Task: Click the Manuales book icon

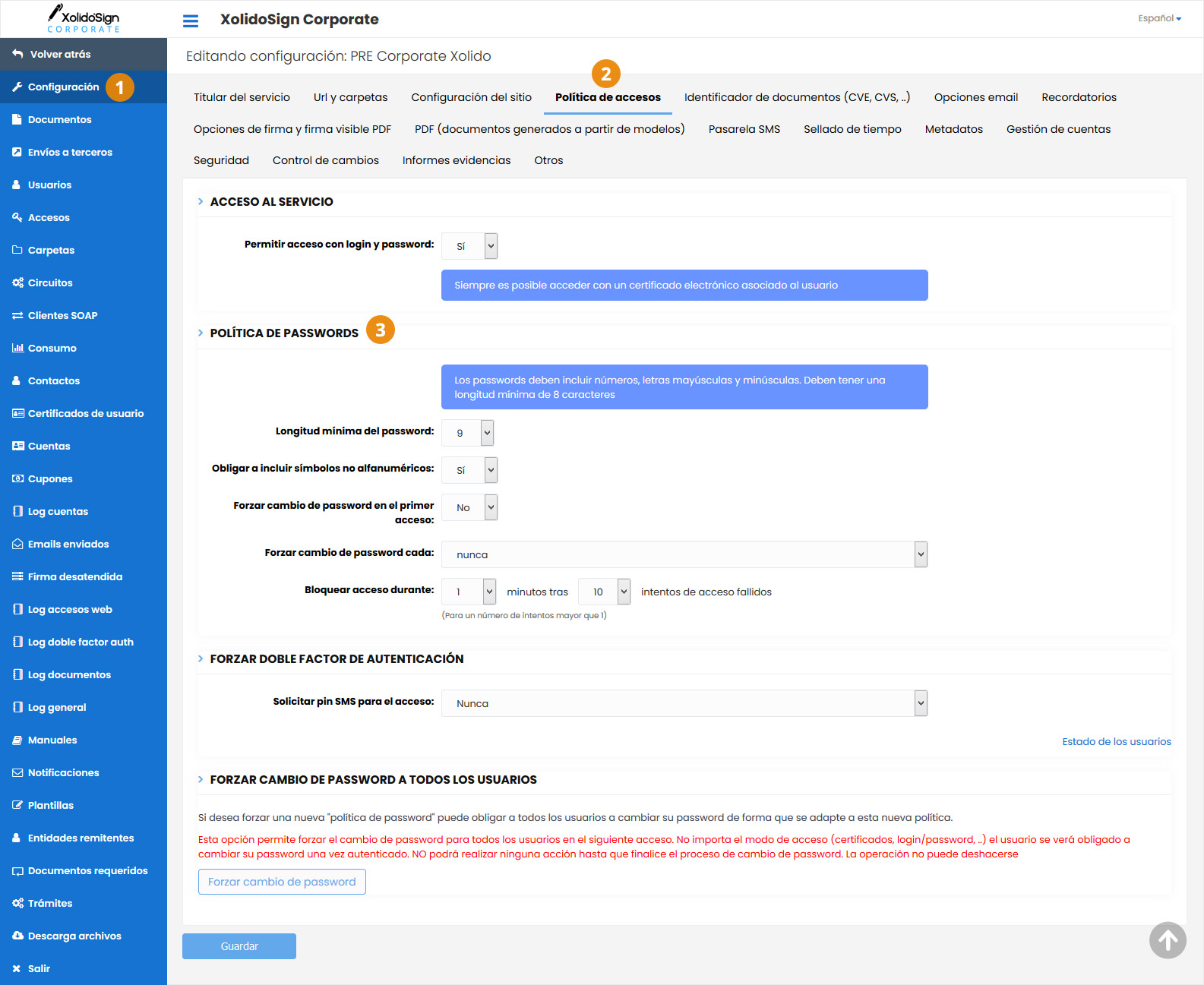Action: 17,740
